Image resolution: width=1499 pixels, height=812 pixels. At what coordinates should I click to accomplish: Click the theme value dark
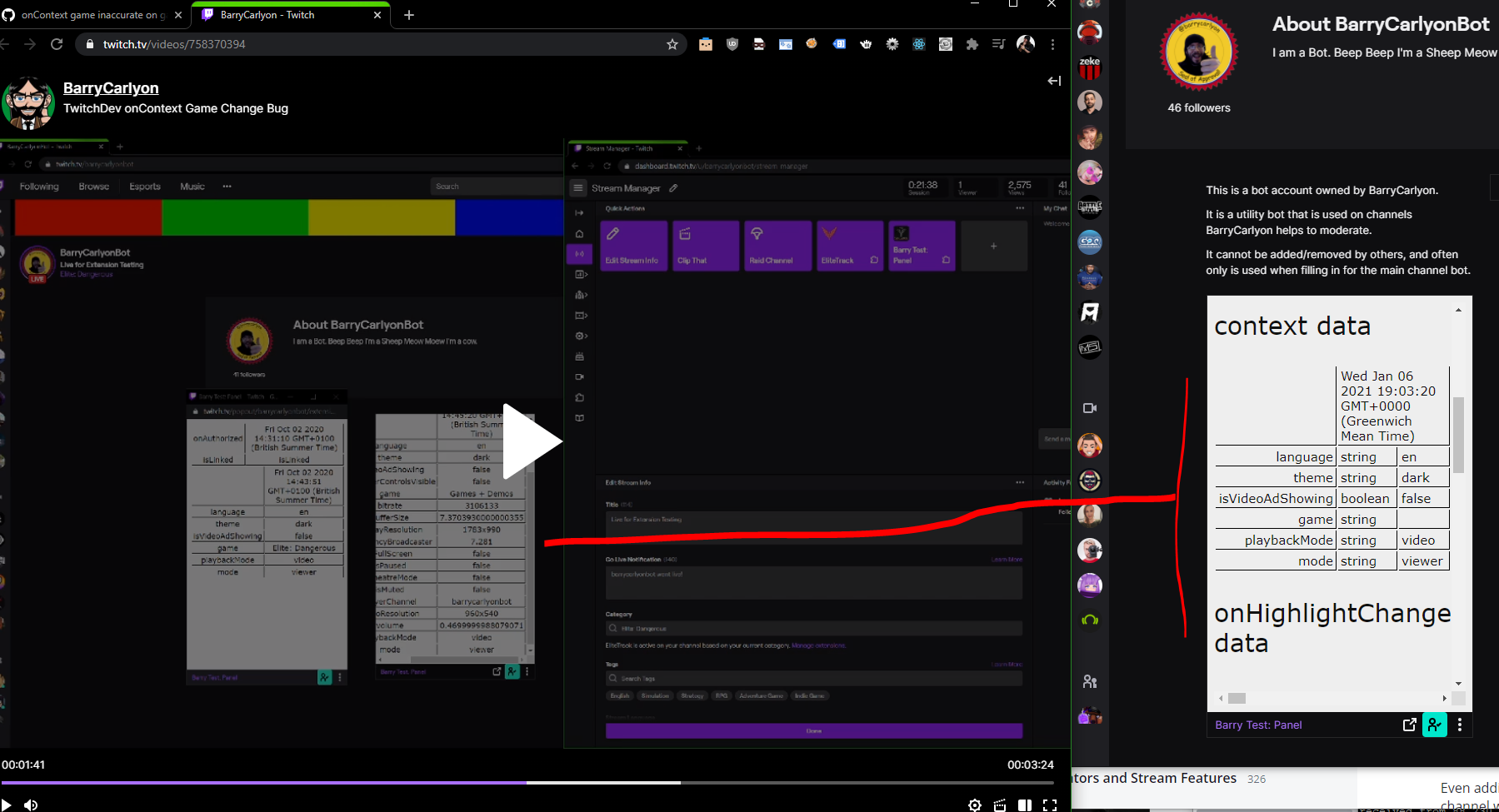[1416, 478]
